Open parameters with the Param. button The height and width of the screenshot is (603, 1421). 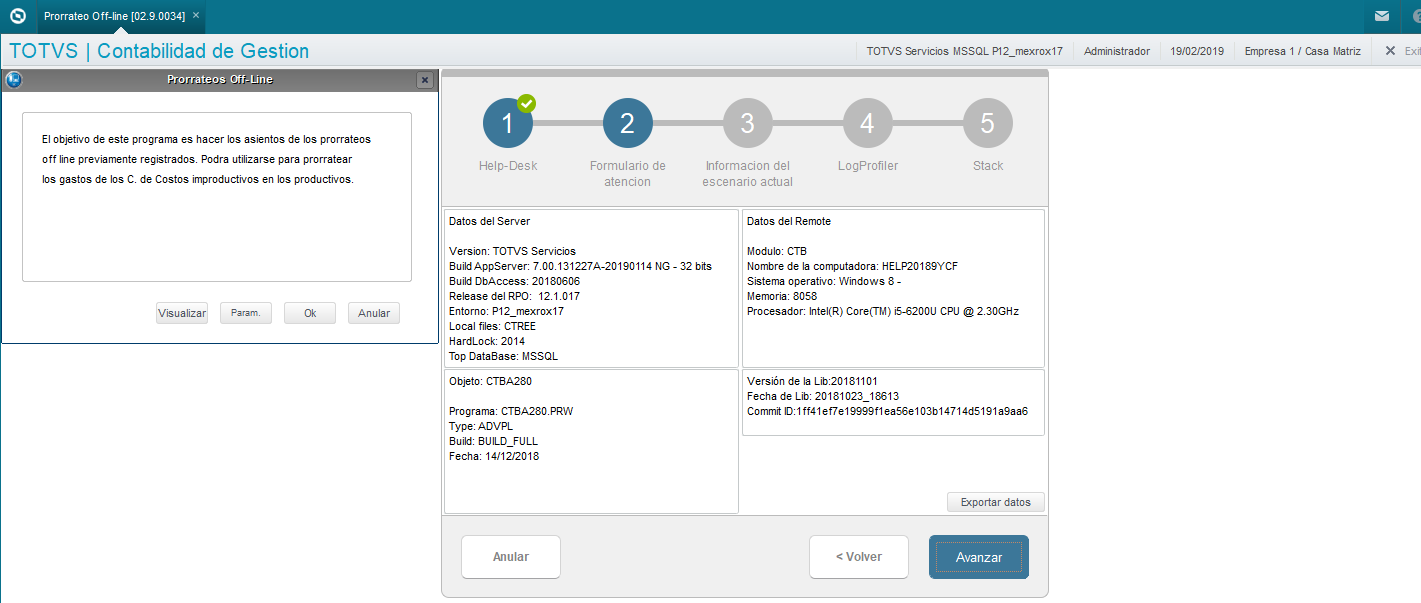point(246,313)
